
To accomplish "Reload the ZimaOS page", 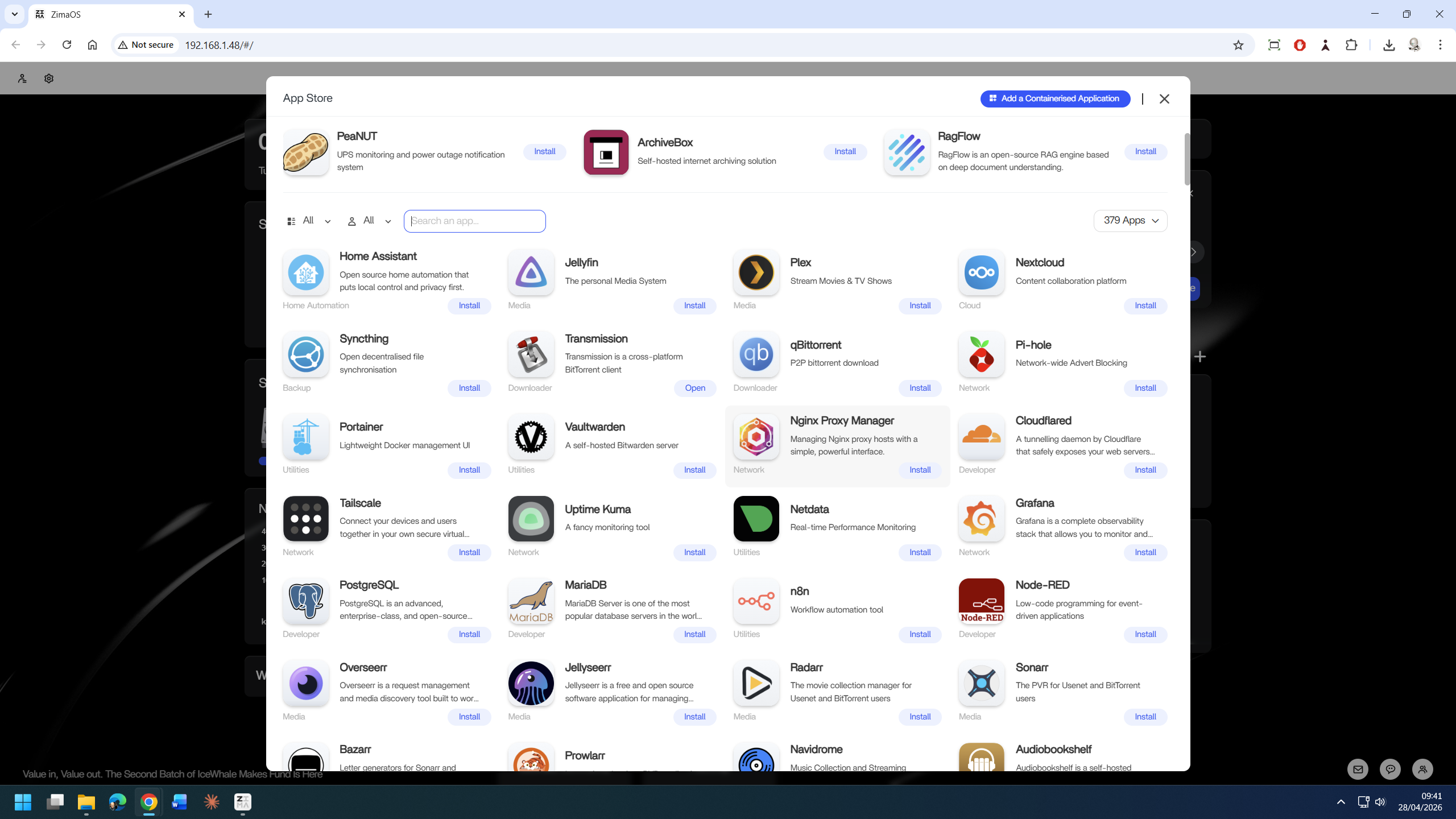I will click(x=67, y=45).
